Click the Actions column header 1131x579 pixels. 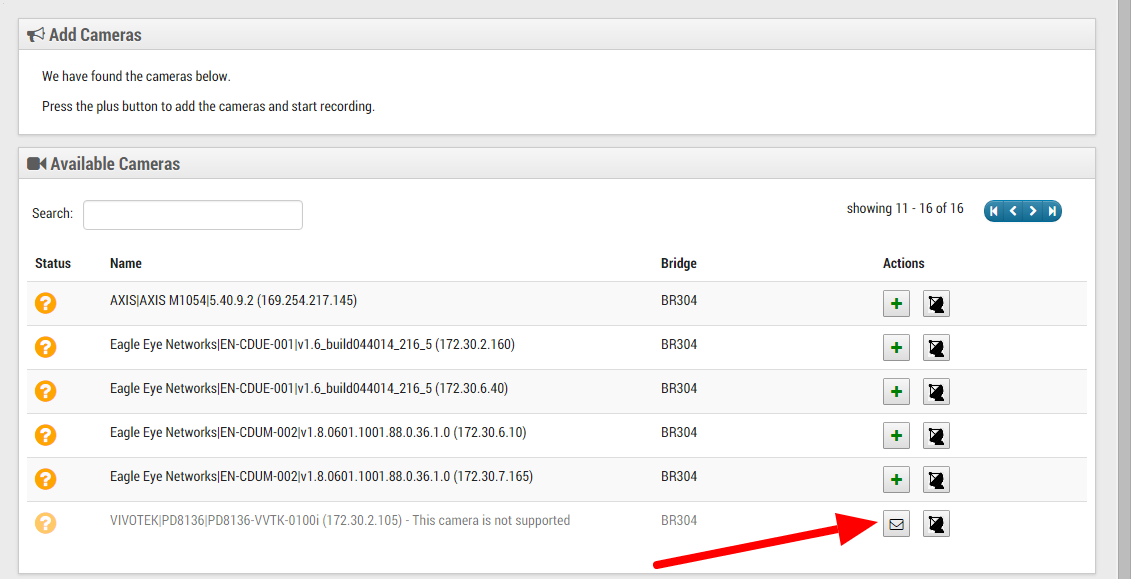click(x=904, y=263)
